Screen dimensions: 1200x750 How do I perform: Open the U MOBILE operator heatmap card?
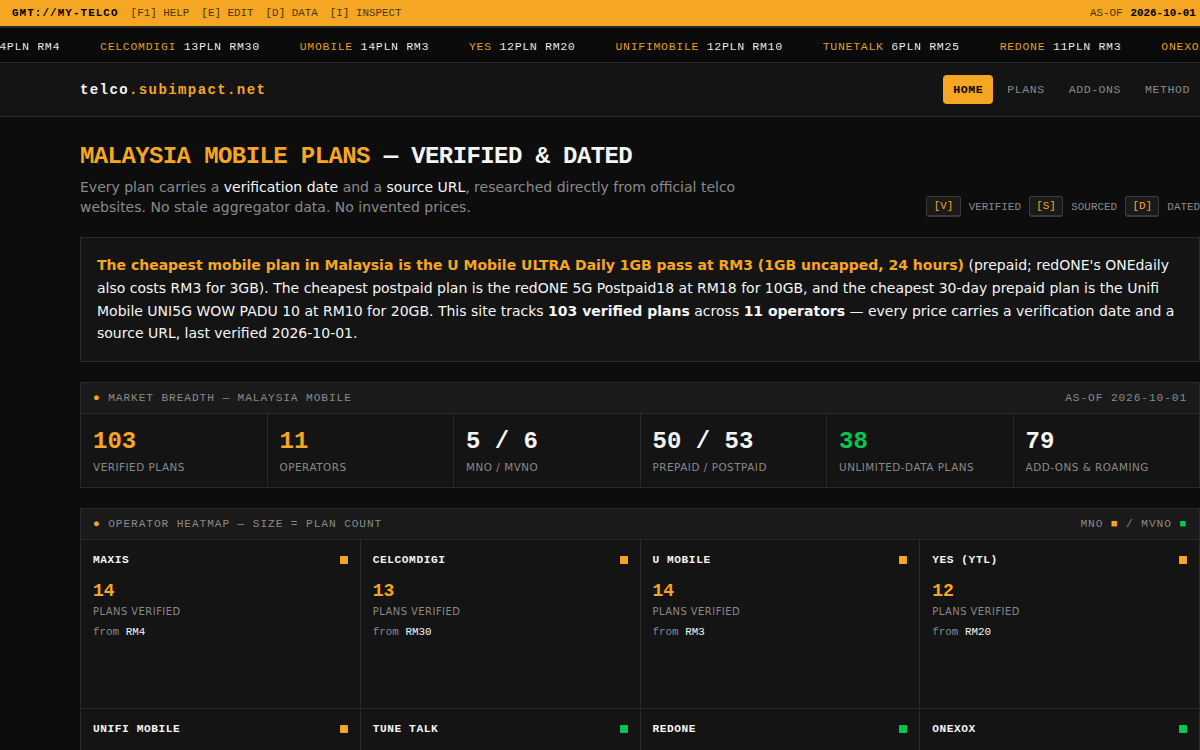tap(780, 624)
